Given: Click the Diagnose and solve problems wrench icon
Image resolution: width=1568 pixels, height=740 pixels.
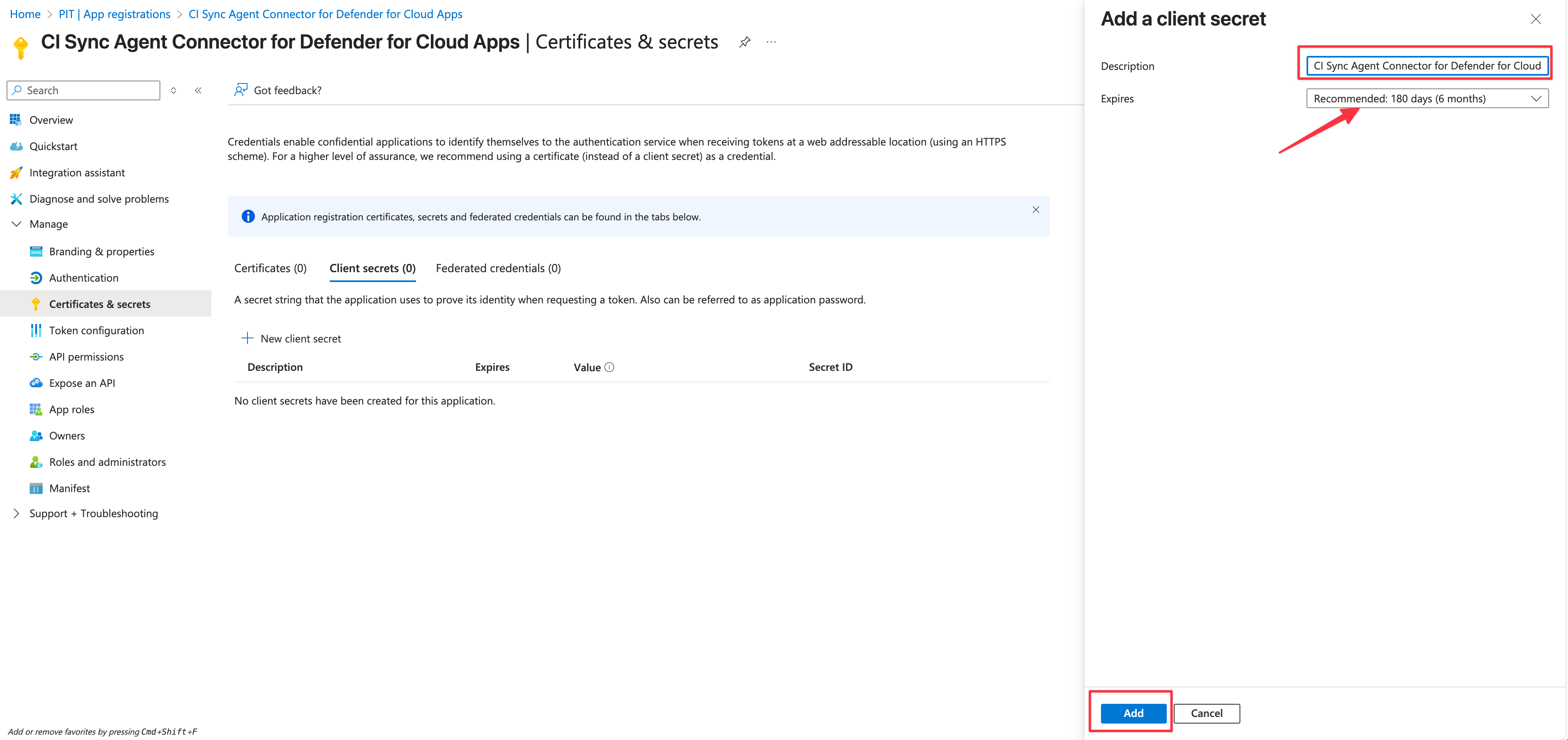Looking at the screenshot, I should 16,199.
